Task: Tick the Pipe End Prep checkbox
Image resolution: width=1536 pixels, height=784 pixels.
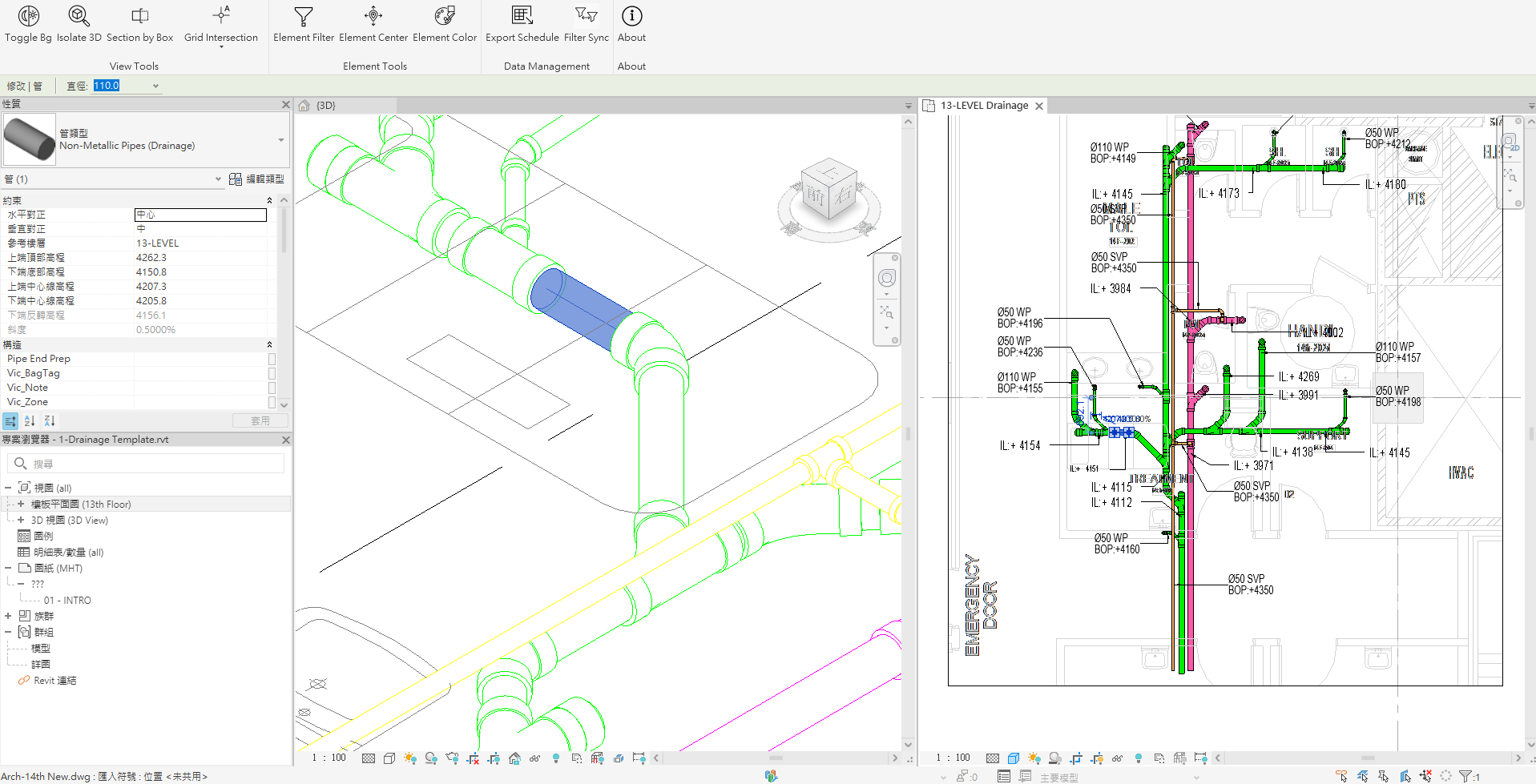Action: coord(272,360)
